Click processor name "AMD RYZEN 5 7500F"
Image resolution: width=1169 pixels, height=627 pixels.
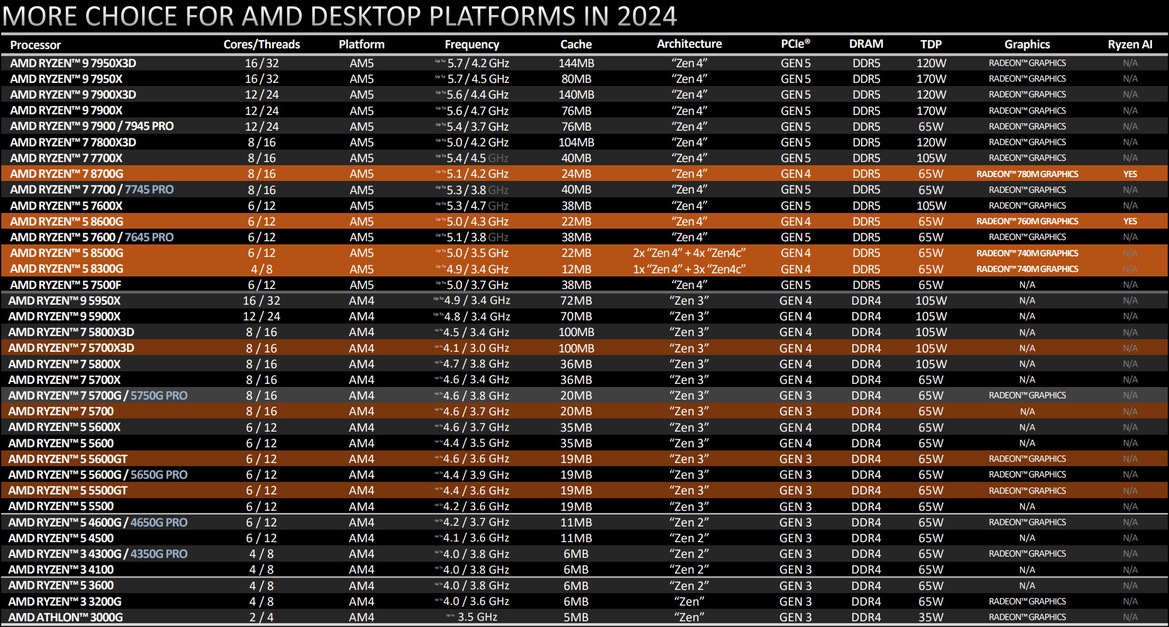coord(66,285)
